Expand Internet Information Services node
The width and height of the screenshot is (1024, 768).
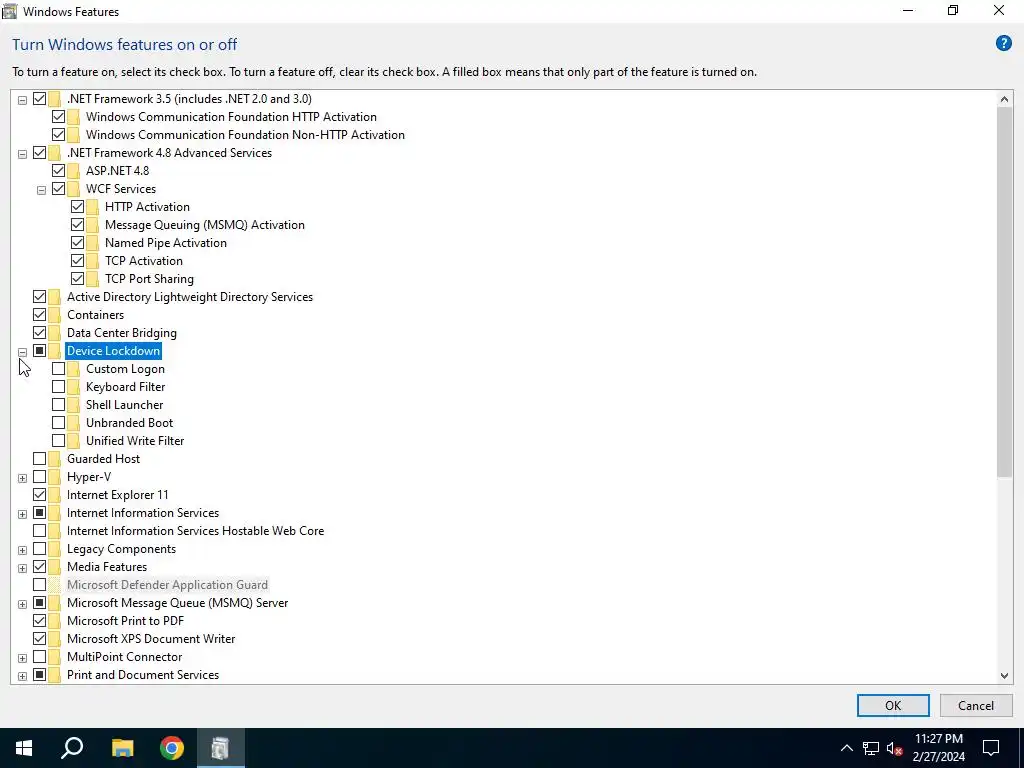click(x=22, y=514)
